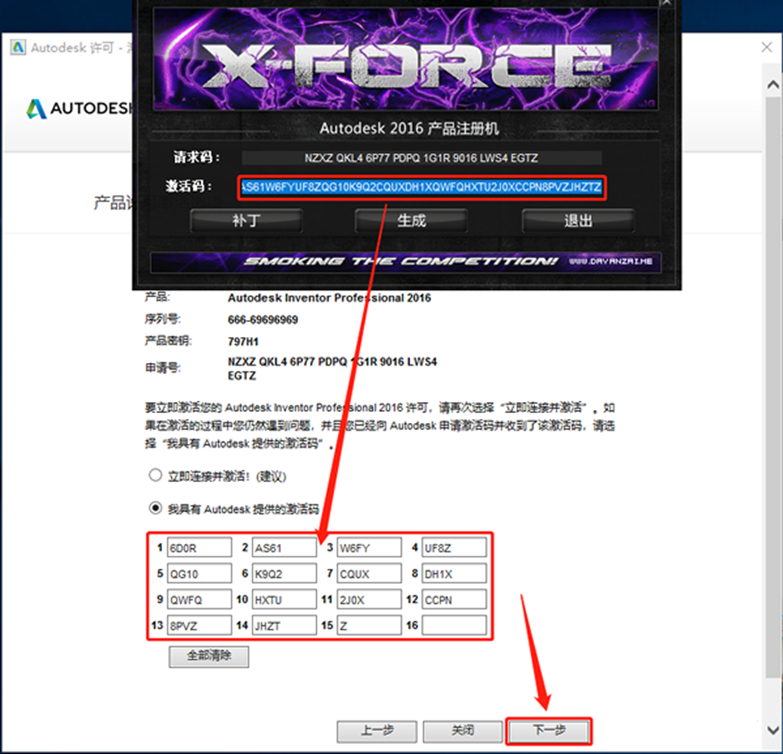Click the product name Autodesk Inventor Professional 2016

(x=329, y=298)
